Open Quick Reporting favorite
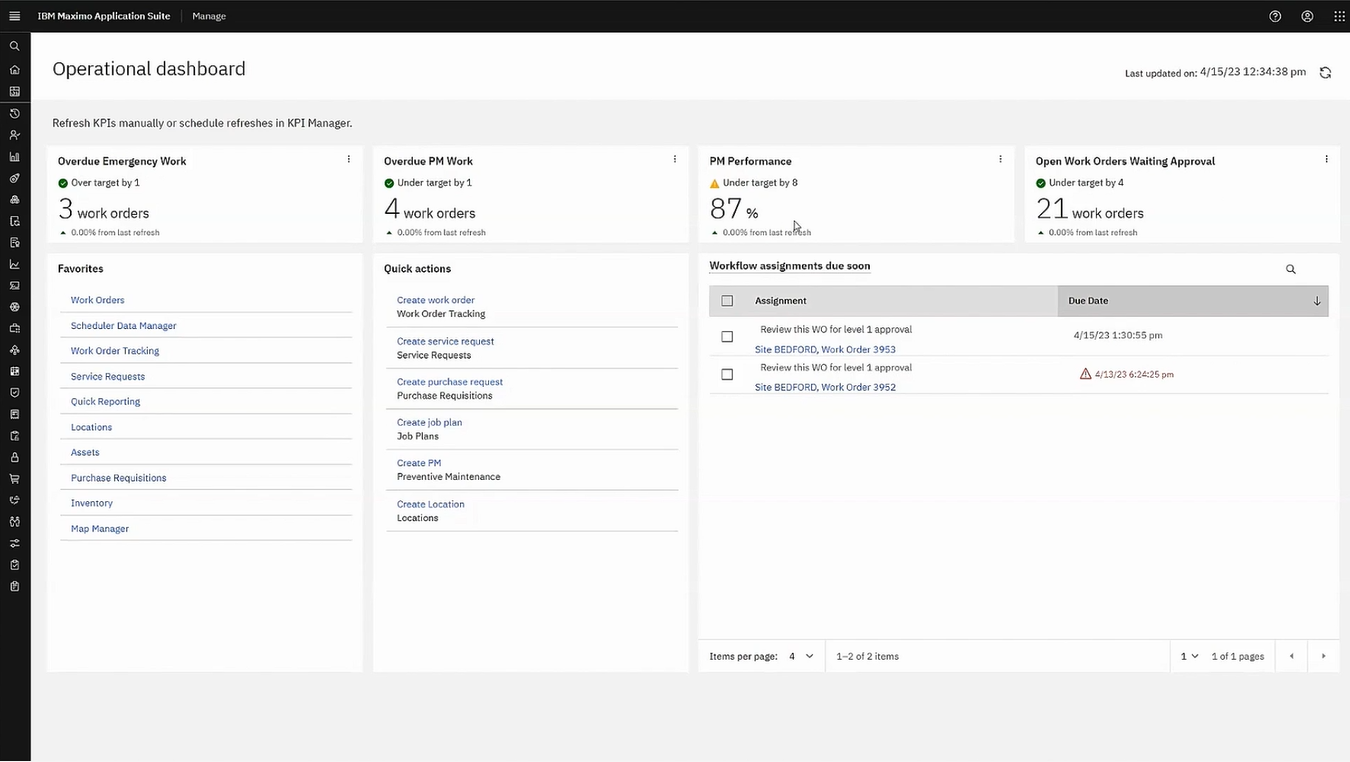 pyautogui.click(x=105, y=402)
